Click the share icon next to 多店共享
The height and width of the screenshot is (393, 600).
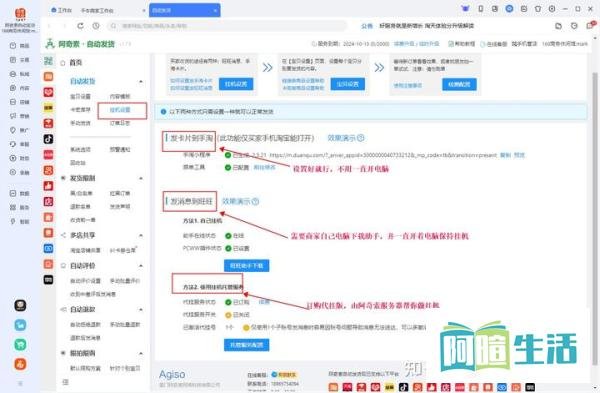[63, 235]
